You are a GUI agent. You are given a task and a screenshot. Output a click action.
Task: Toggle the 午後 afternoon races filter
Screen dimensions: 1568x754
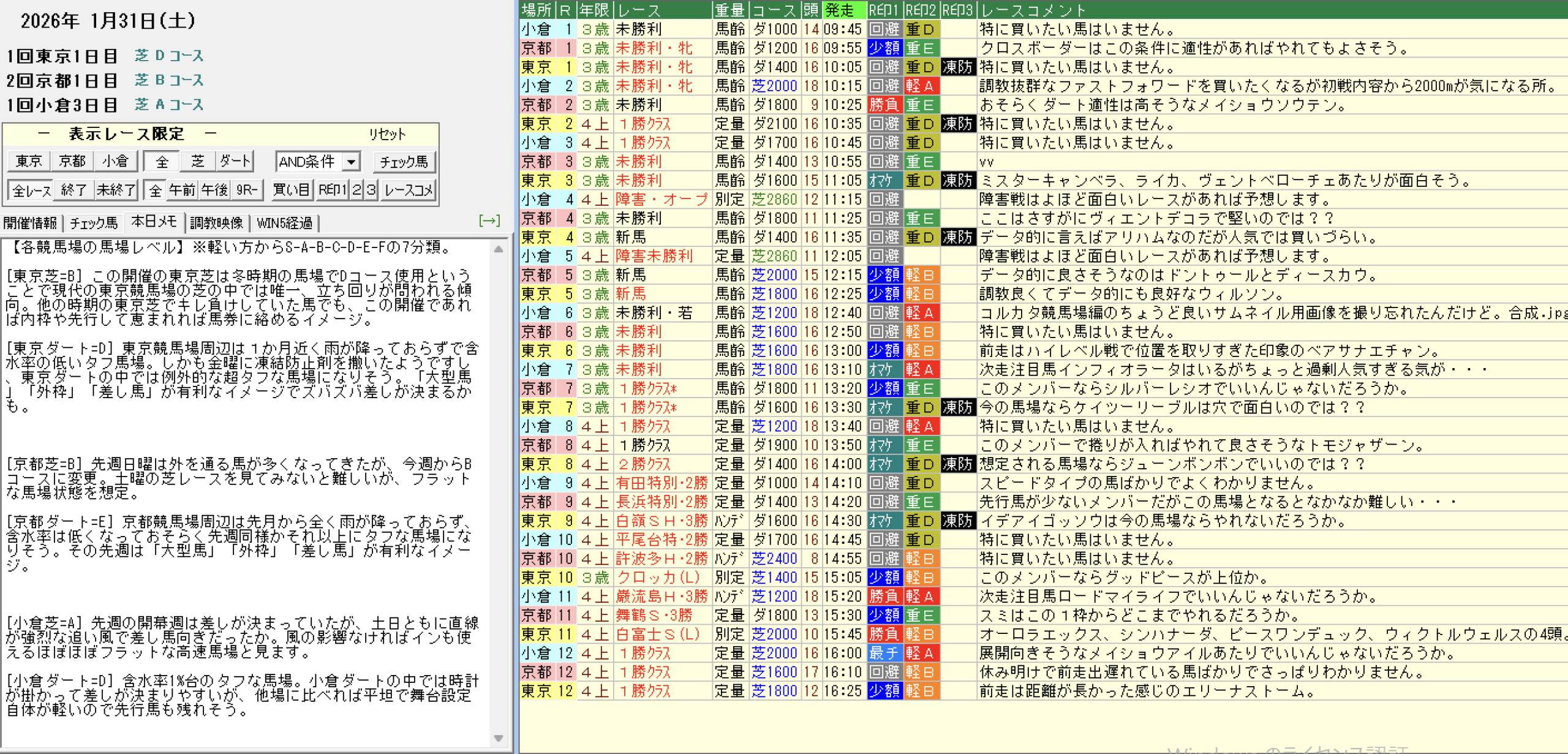pyautogui.click(x=214, y=190)
